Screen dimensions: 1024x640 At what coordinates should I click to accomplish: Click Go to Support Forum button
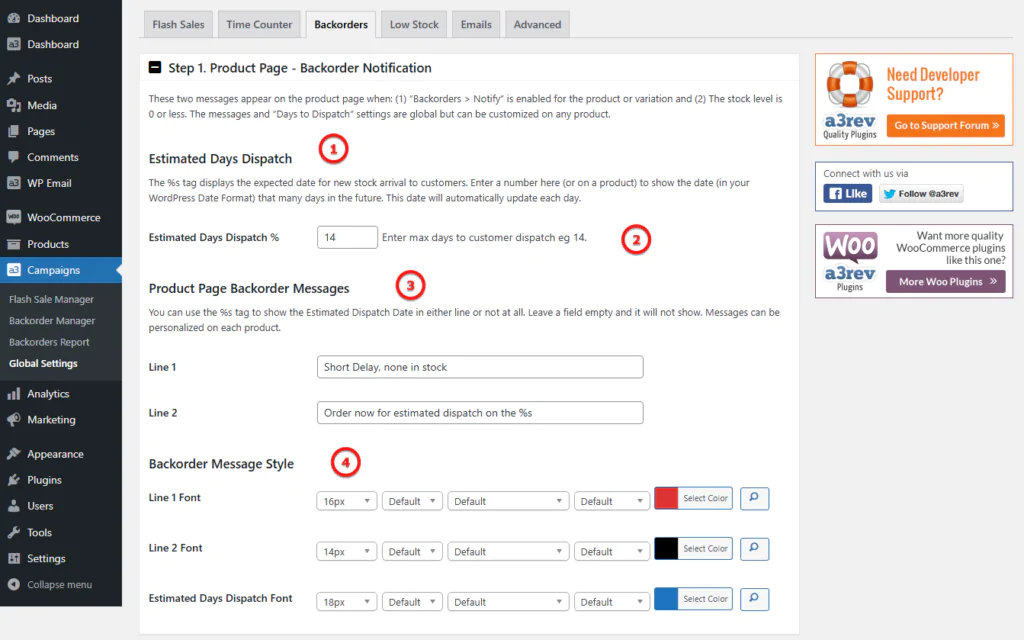pos(946,125)
